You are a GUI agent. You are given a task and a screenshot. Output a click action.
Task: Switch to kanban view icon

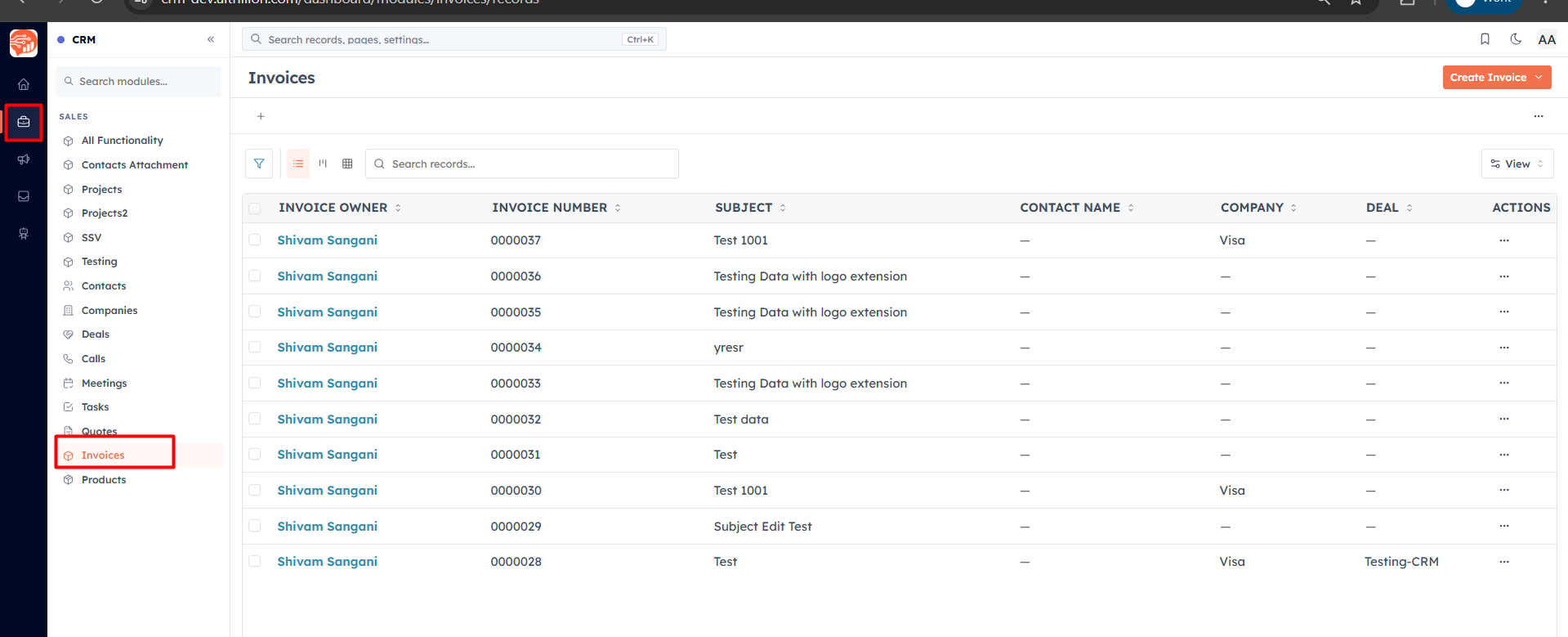pos(323,164)
